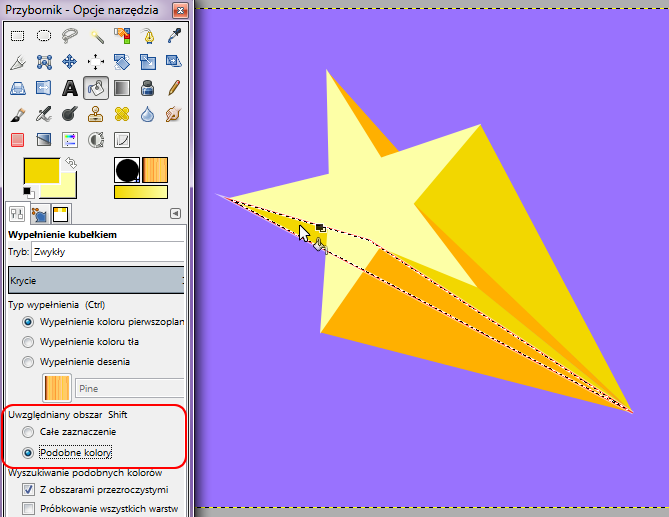Image resolution: width=669 pixels, height=517 pixels.
Task: Select 'Wypełnienie koloru tła' fill option
Action: (28, 342)
